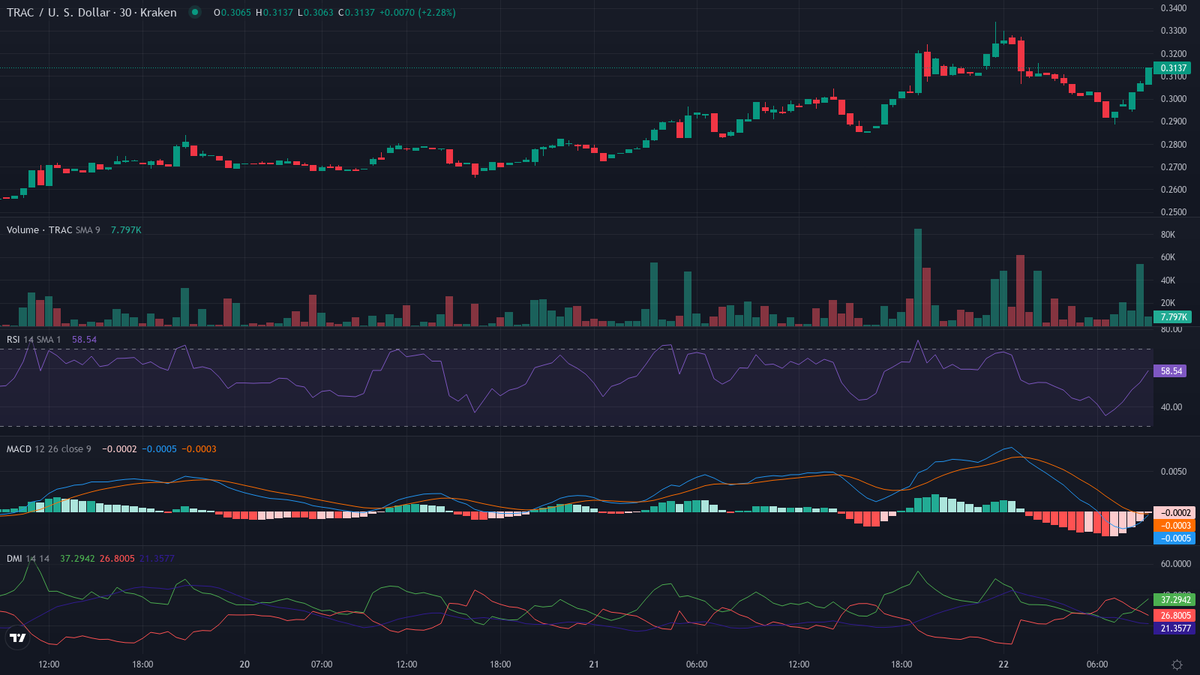
Task: Click the date label 21 on time axis
Action: (594, 664)
